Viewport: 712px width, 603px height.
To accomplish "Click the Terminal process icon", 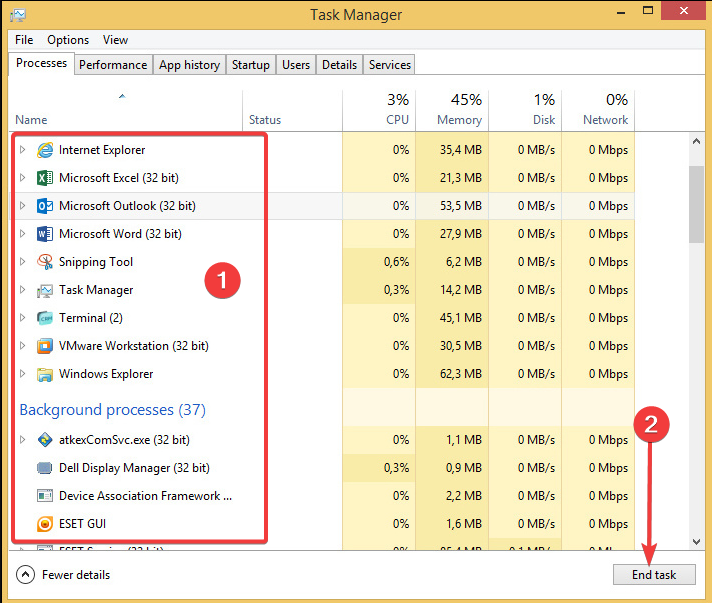I will [x=44, y=318].
